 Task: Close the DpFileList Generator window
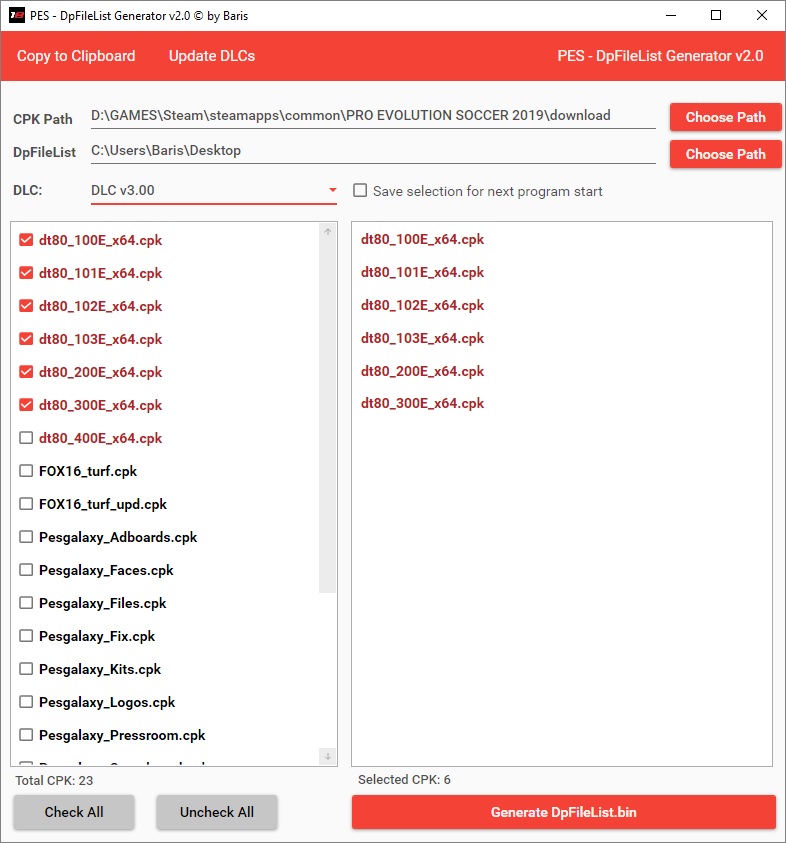762,15
